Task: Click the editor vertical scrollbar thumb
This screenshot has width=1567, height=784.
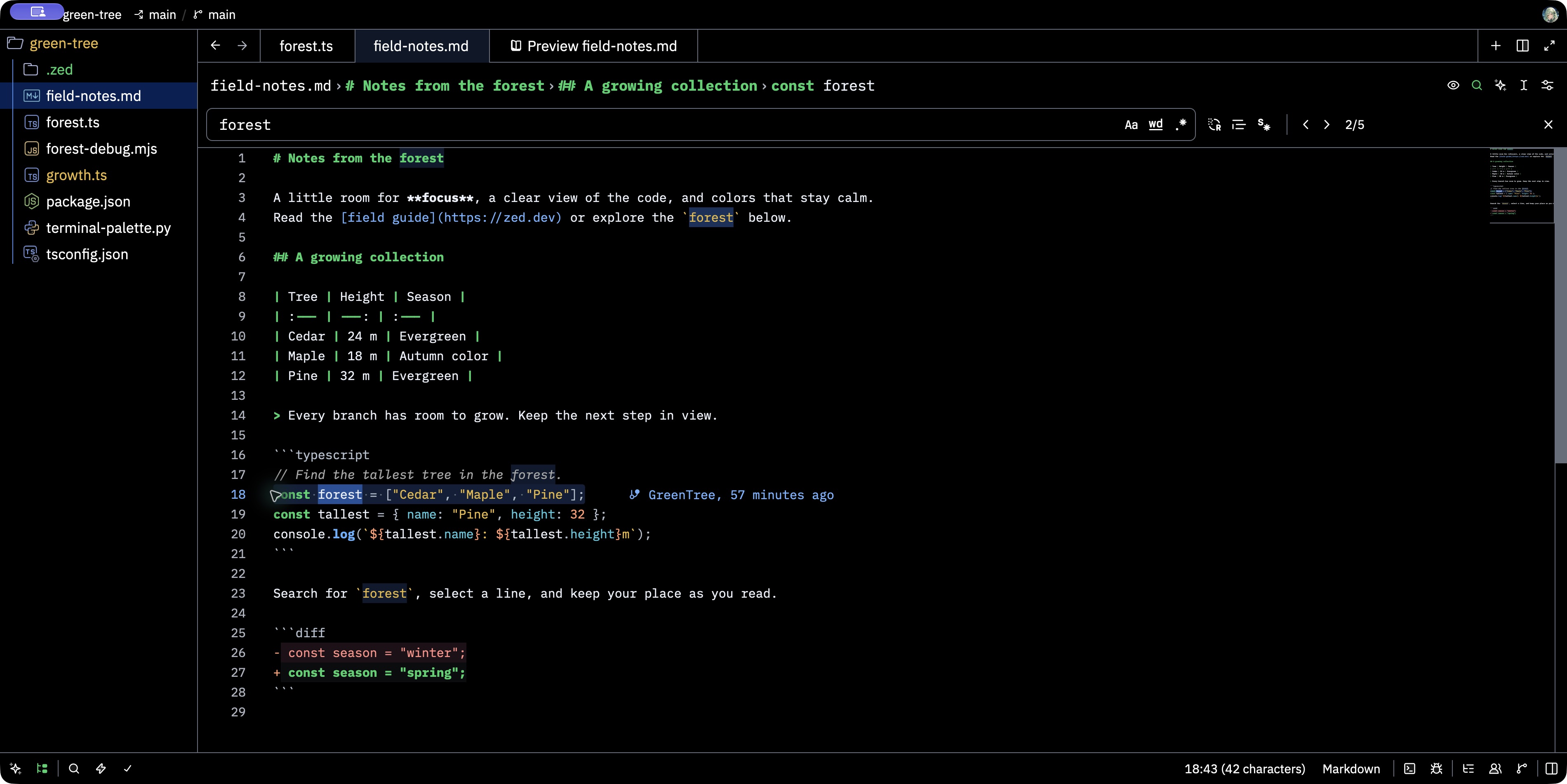Action: pyautogui.click(x=1560, y=305)
